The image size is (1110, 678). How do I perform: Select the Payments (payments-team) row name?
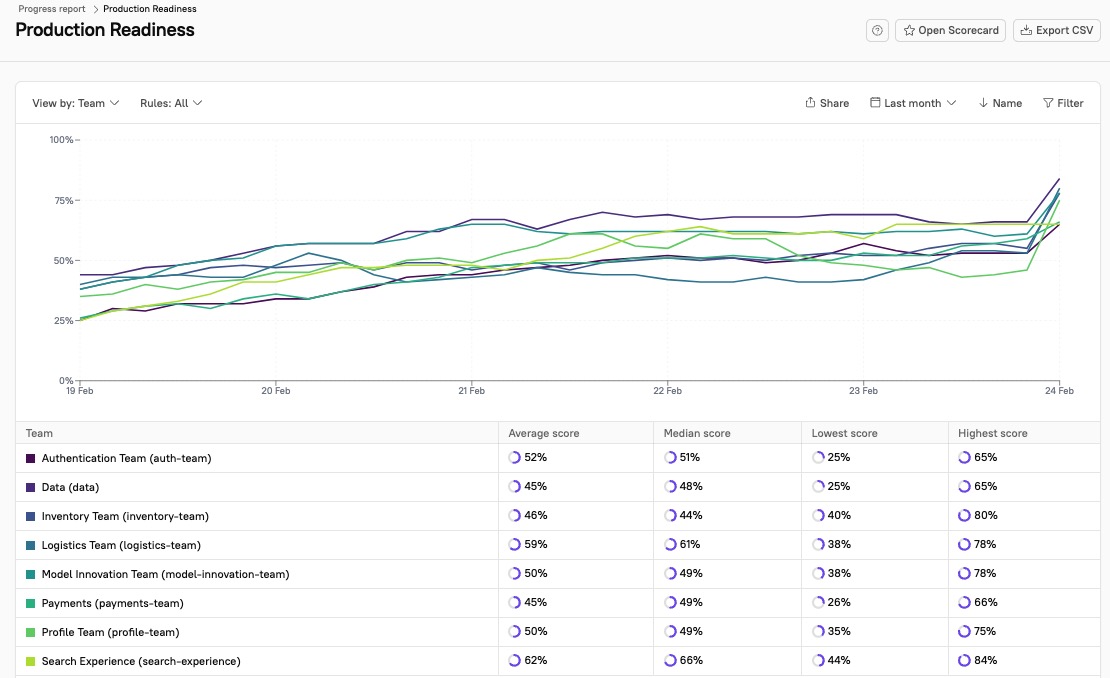(113, 604)
